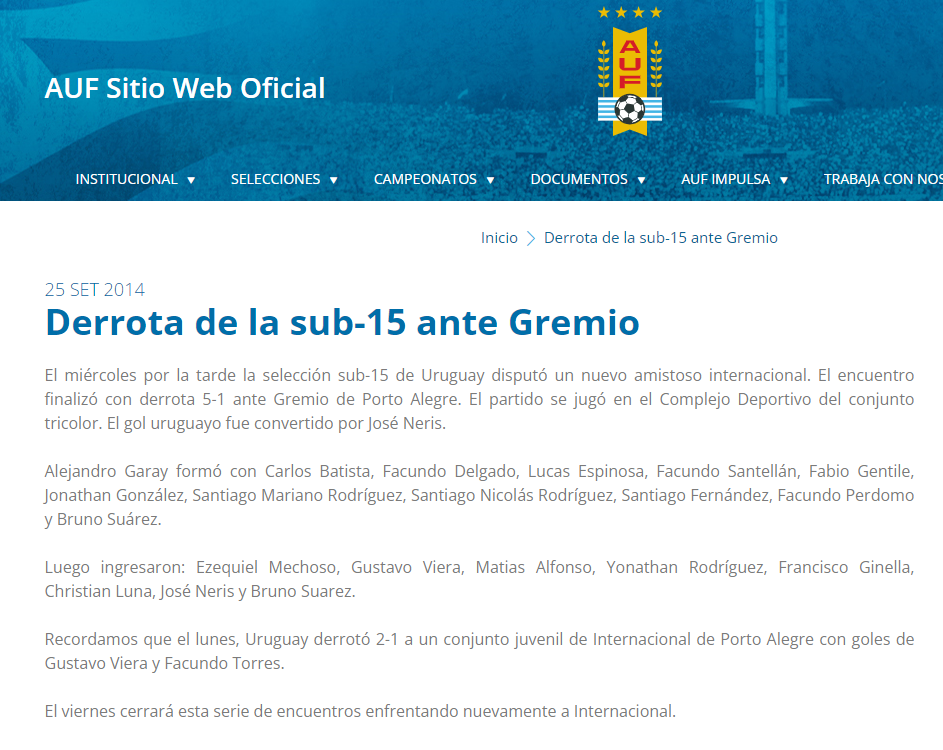Expand the arrow next to SELECCIONES
This screenshot has width=943, height=750.
click(334, 180)
